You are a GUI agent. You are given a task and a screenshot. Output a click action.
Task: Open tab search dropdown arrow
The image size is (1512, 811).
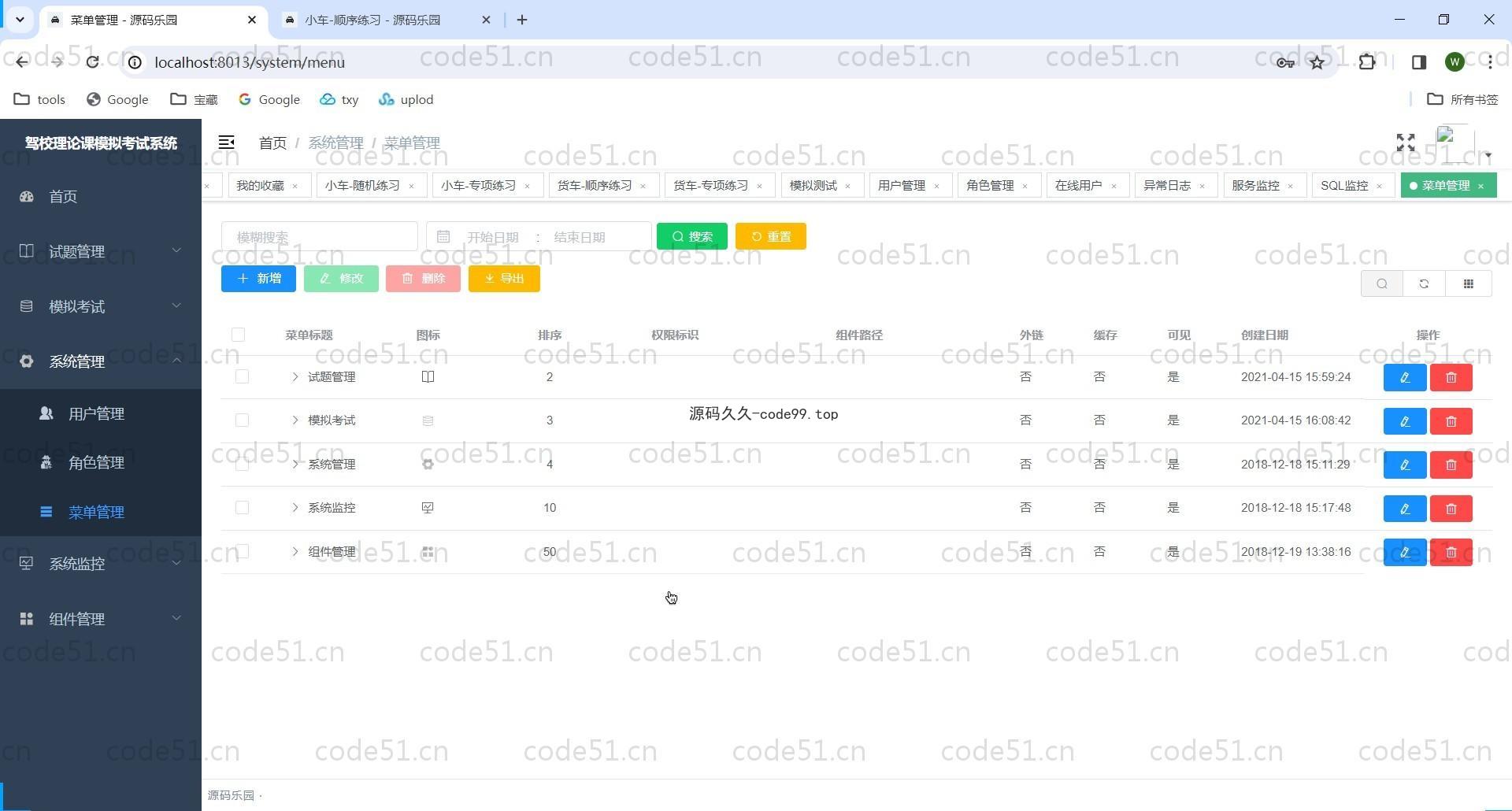coord(20,20)
